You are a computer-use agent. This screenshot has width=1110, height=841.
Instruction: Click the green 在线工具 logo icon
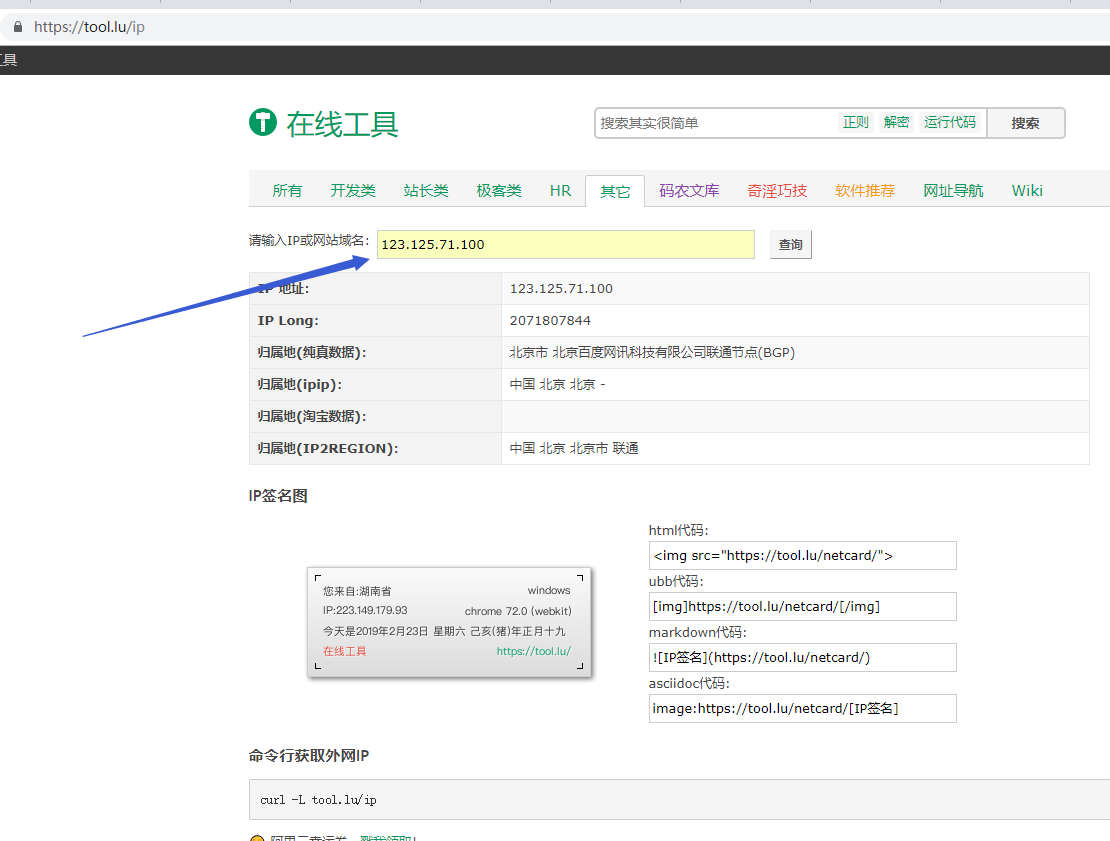262,123
